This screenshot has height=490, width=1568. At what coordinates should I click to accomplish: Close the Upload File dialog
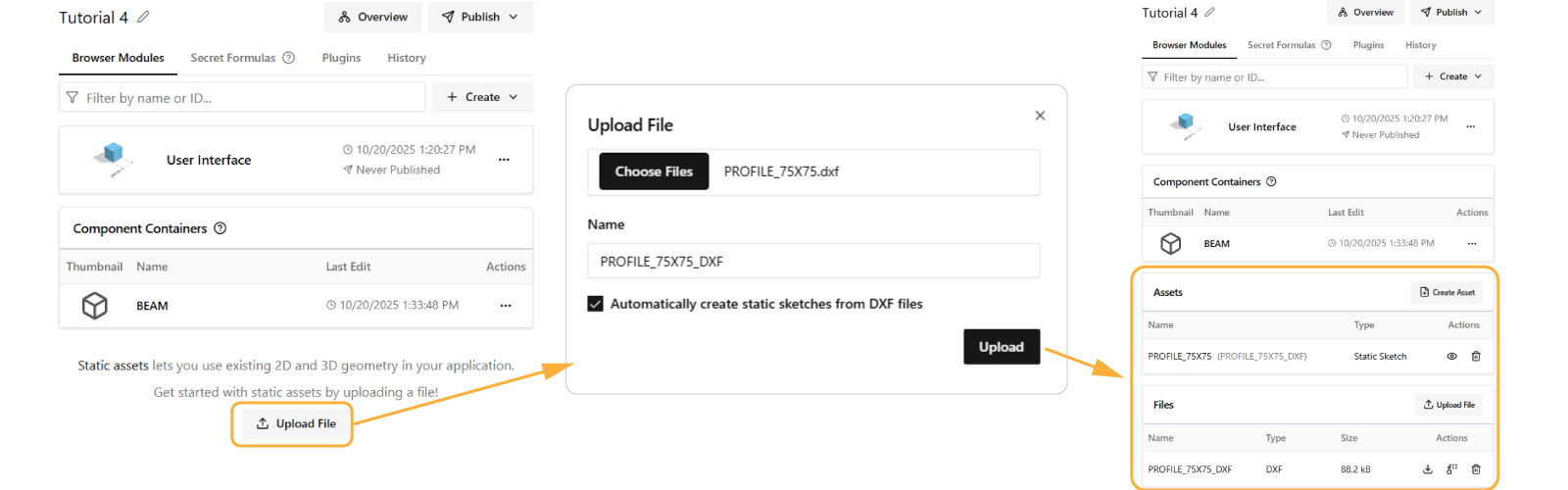tap(1040, 116)
